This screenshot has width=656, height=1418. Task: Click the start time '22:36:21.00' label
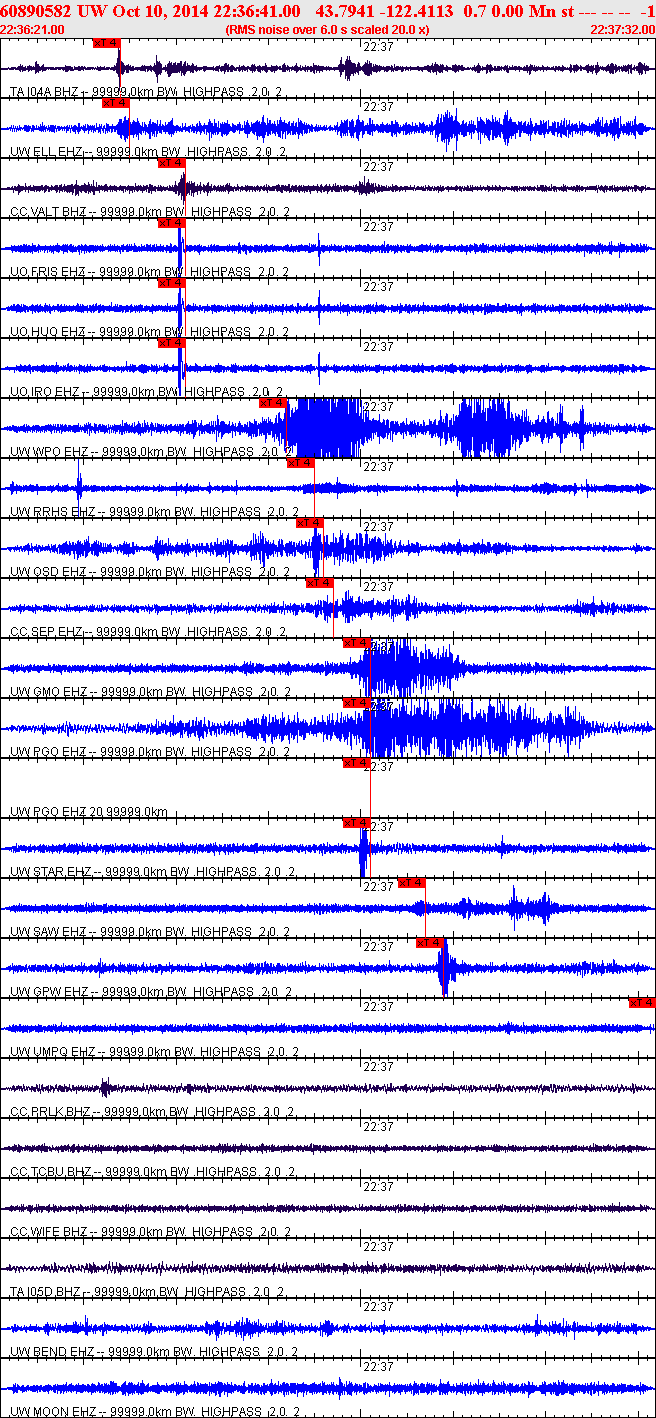pyautogui.click(x=33, y=29)
